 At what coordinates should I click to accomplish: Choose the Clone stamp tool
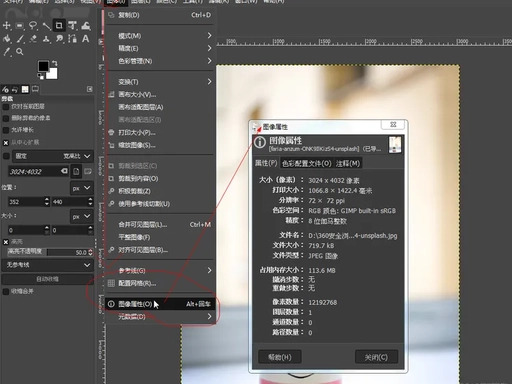[46, 39]
